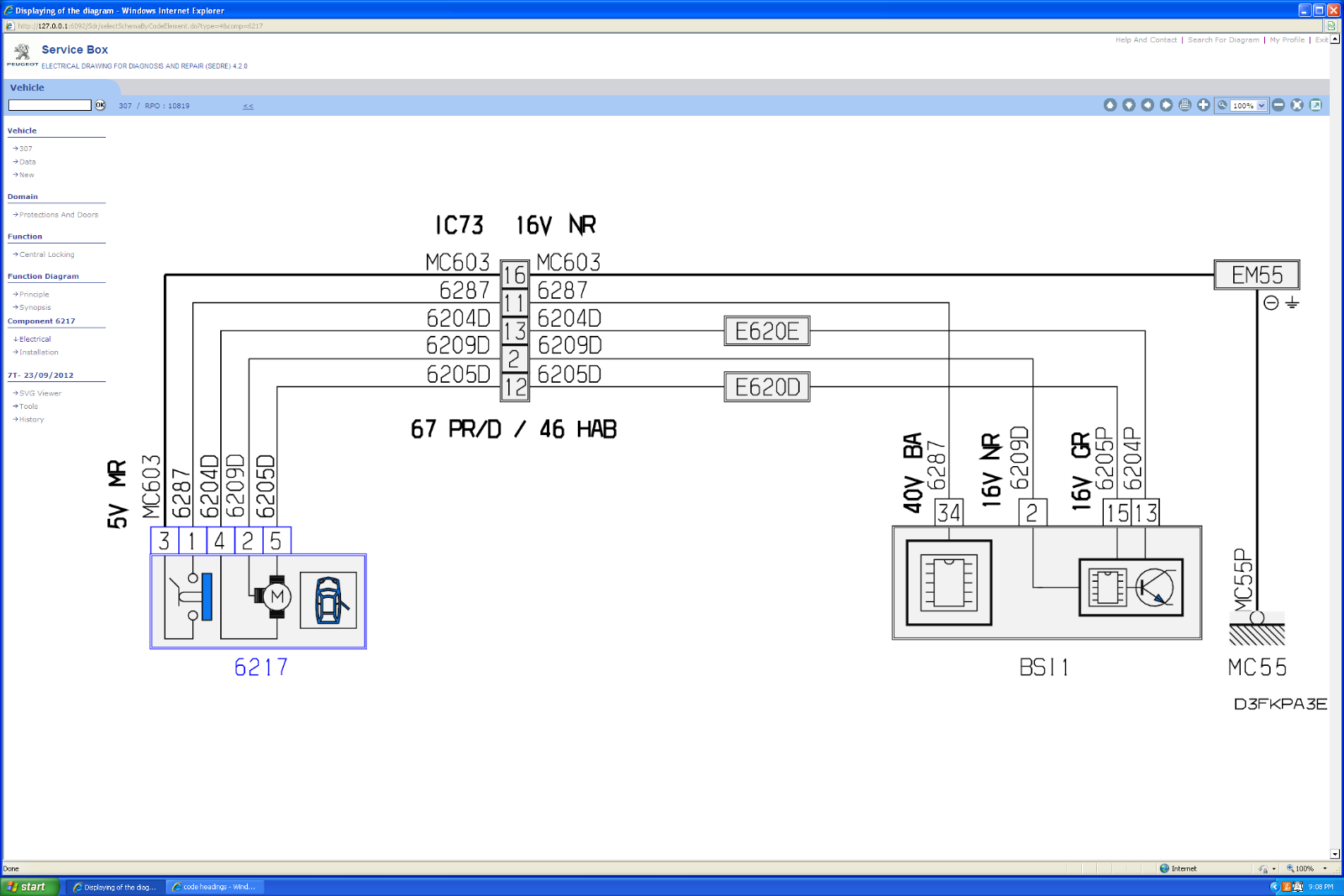Open diagram in new window icon
The width and height of the screenshot is (1344, 896).
click(1315, 105)
